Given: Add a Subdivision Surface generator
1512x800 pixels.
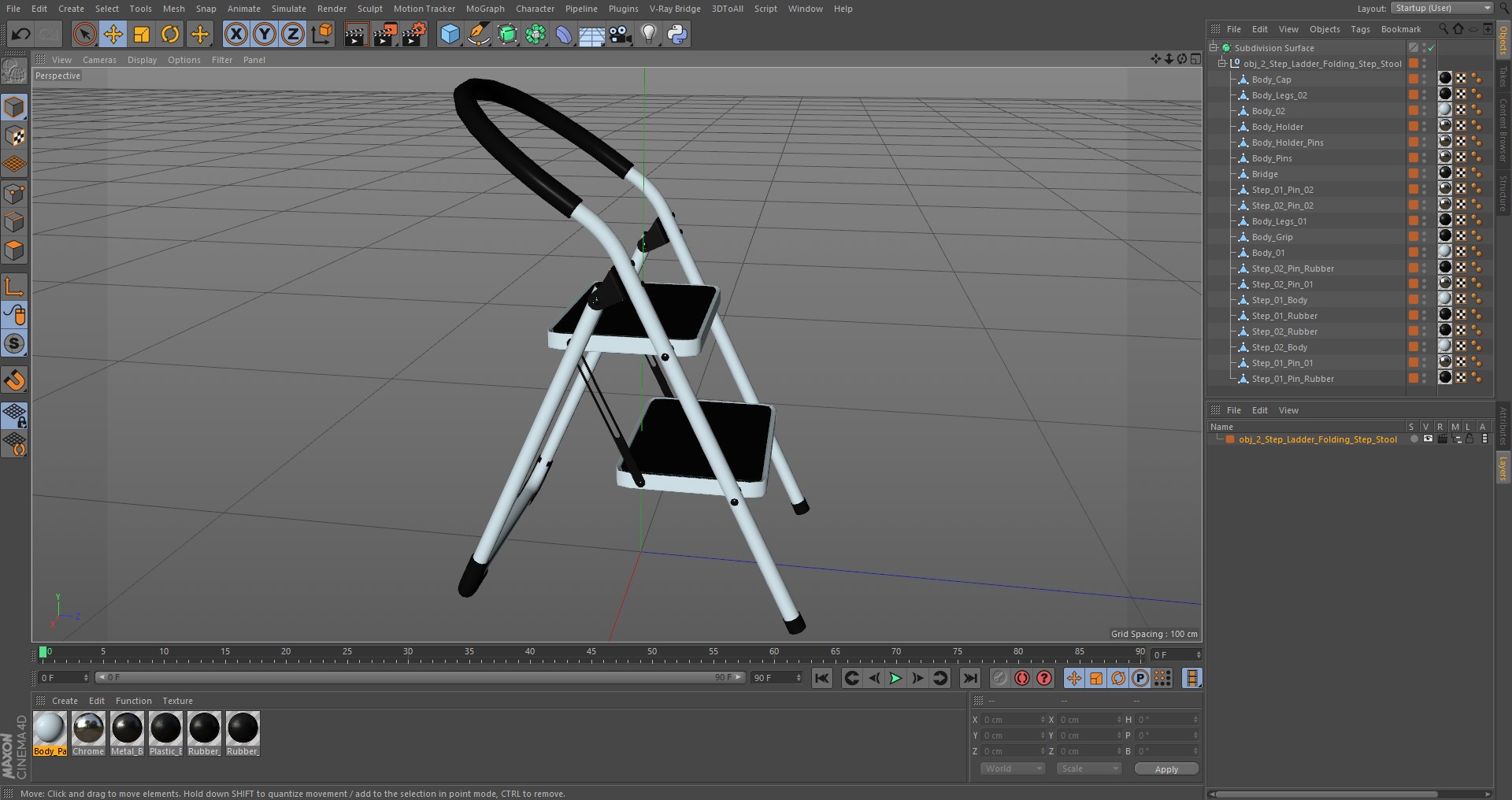Looking at the screenshot, I should point(507,34).
